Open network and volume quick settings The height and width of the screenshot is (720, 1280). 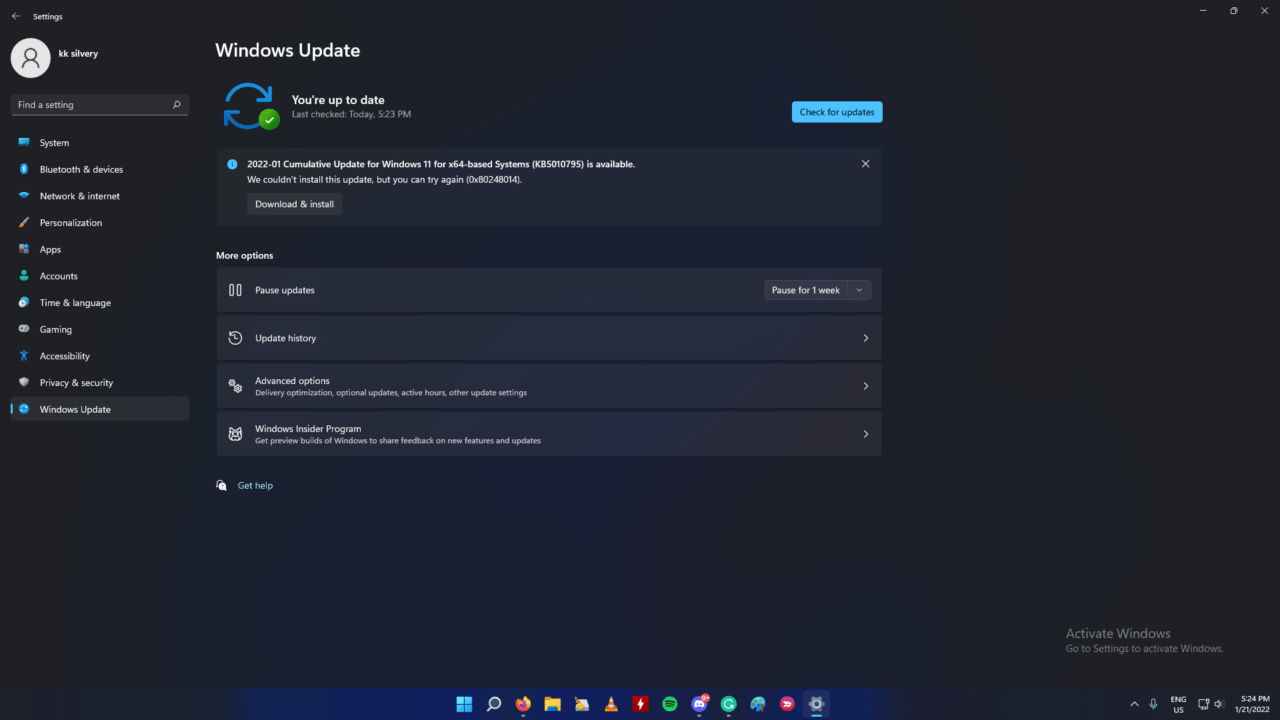click(1211, 704)
